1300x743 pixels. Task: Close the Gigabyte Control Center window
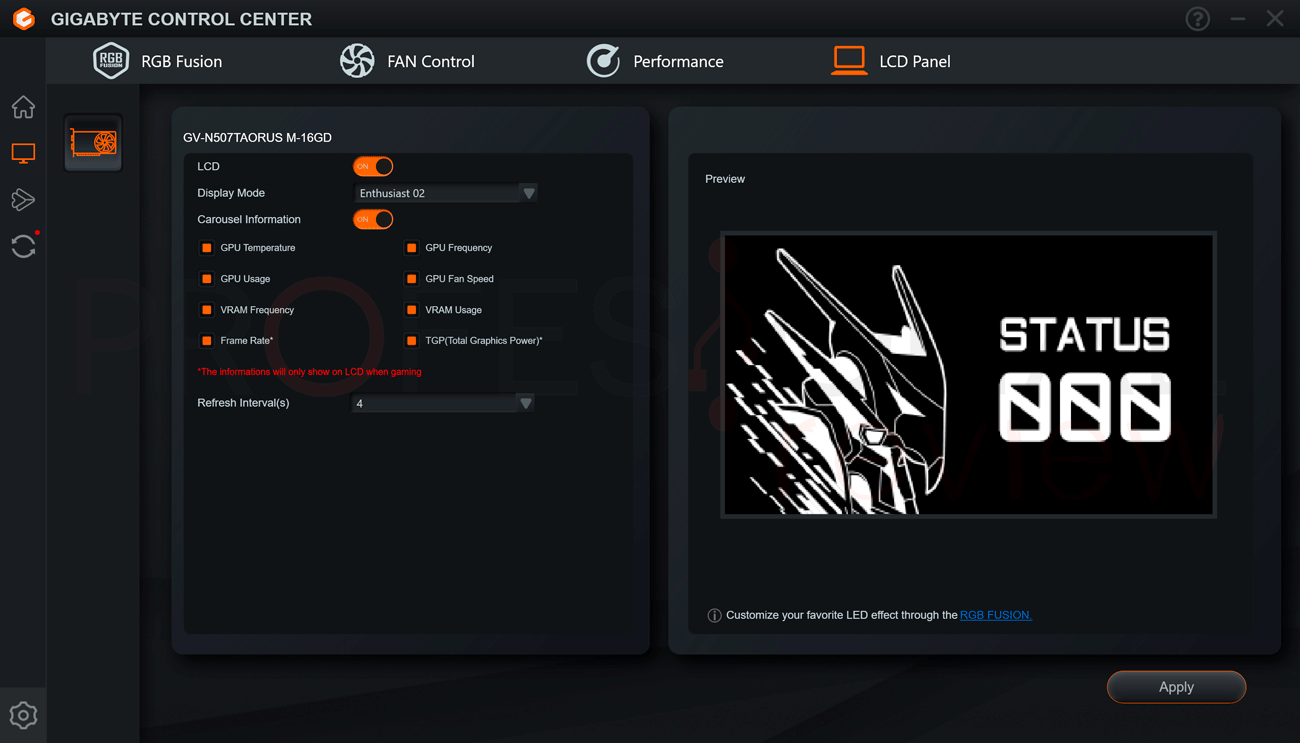pyautogui.click(x=1275, y=18)
